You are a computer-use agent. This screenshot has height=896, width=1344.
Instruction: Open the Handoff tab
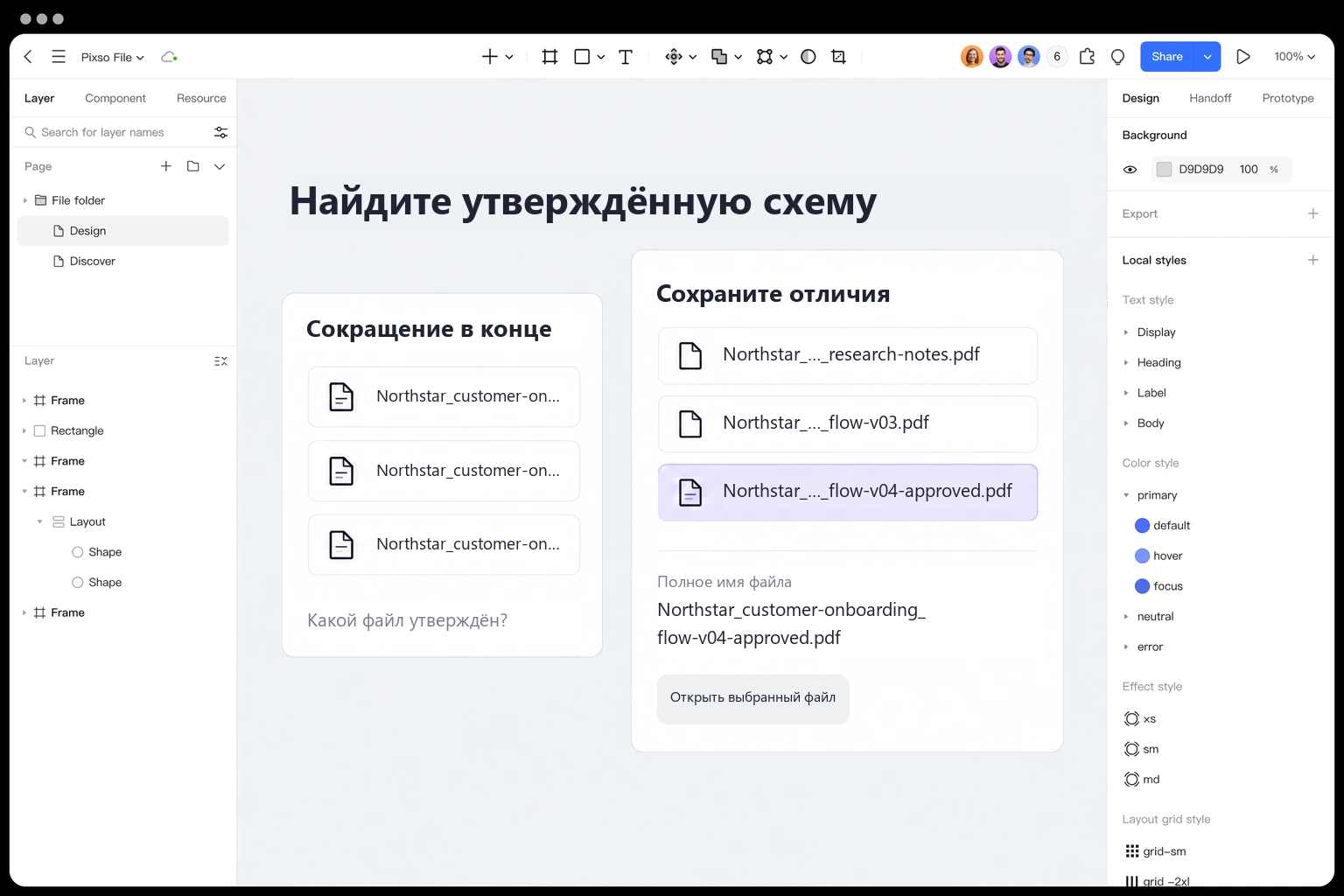1210,98
